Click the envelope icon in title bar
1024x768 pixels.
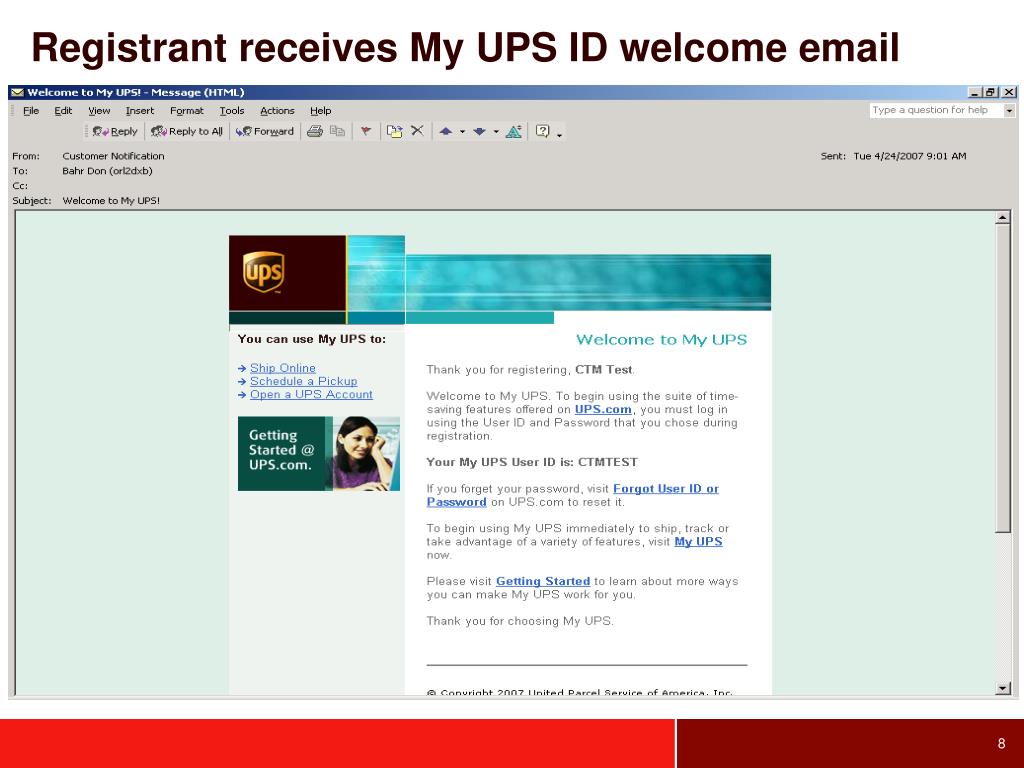coord(18,92)
